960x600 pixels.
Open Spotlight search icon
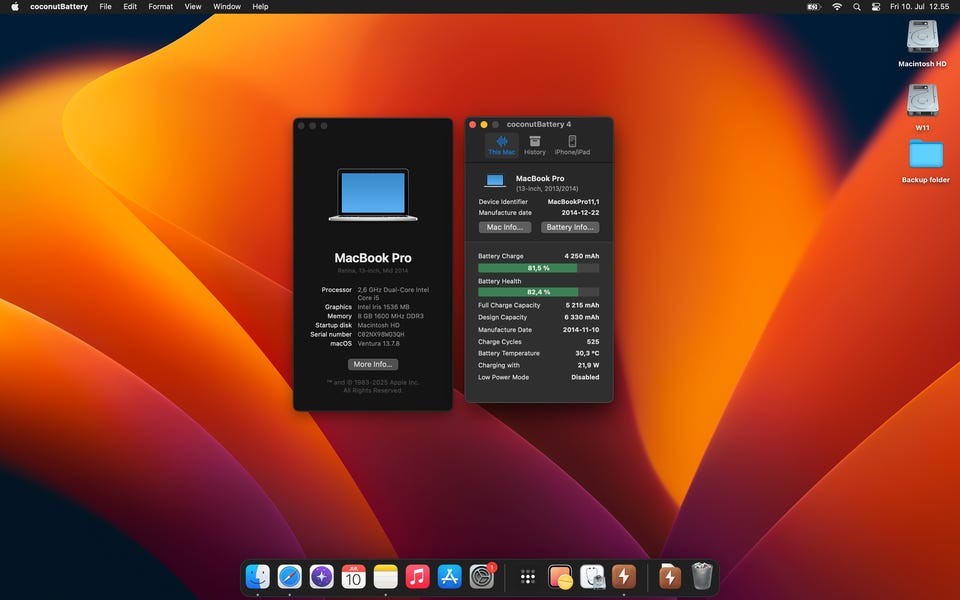pyautogui.click(x=857, y=7)
